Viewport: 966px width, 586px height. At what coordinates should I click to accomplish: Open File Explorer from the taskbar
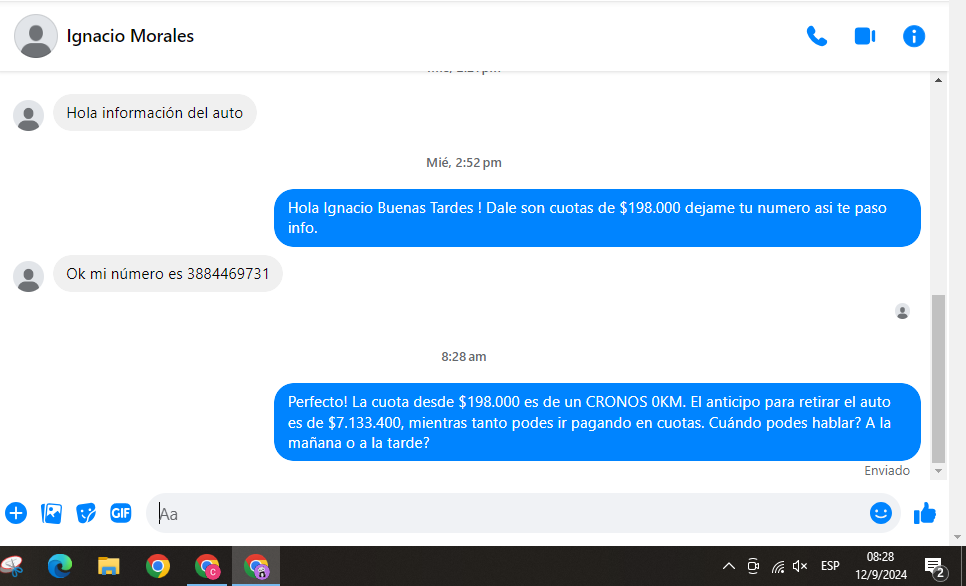click(108, 566)
